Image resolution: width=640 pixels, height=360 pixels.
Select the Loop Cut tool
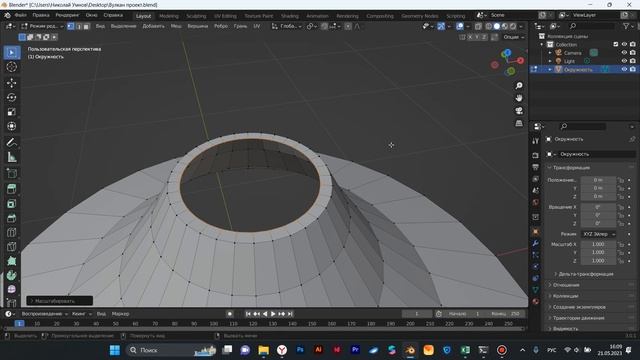(x=11, y=233)
